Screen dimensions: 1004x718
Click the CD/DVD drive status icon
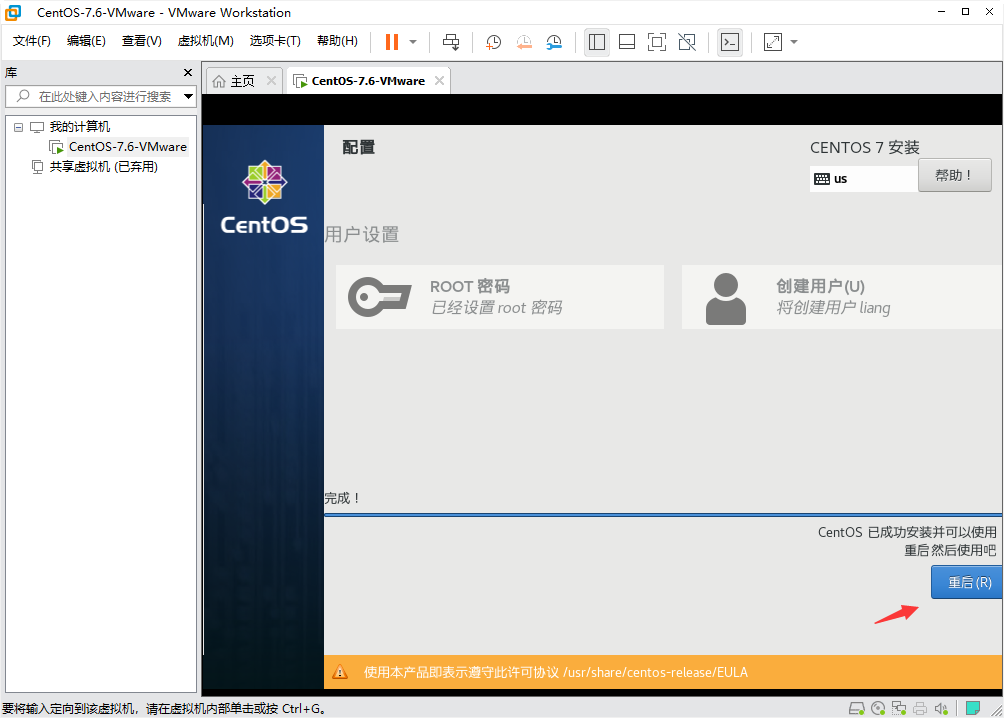(x=878, y=708)
